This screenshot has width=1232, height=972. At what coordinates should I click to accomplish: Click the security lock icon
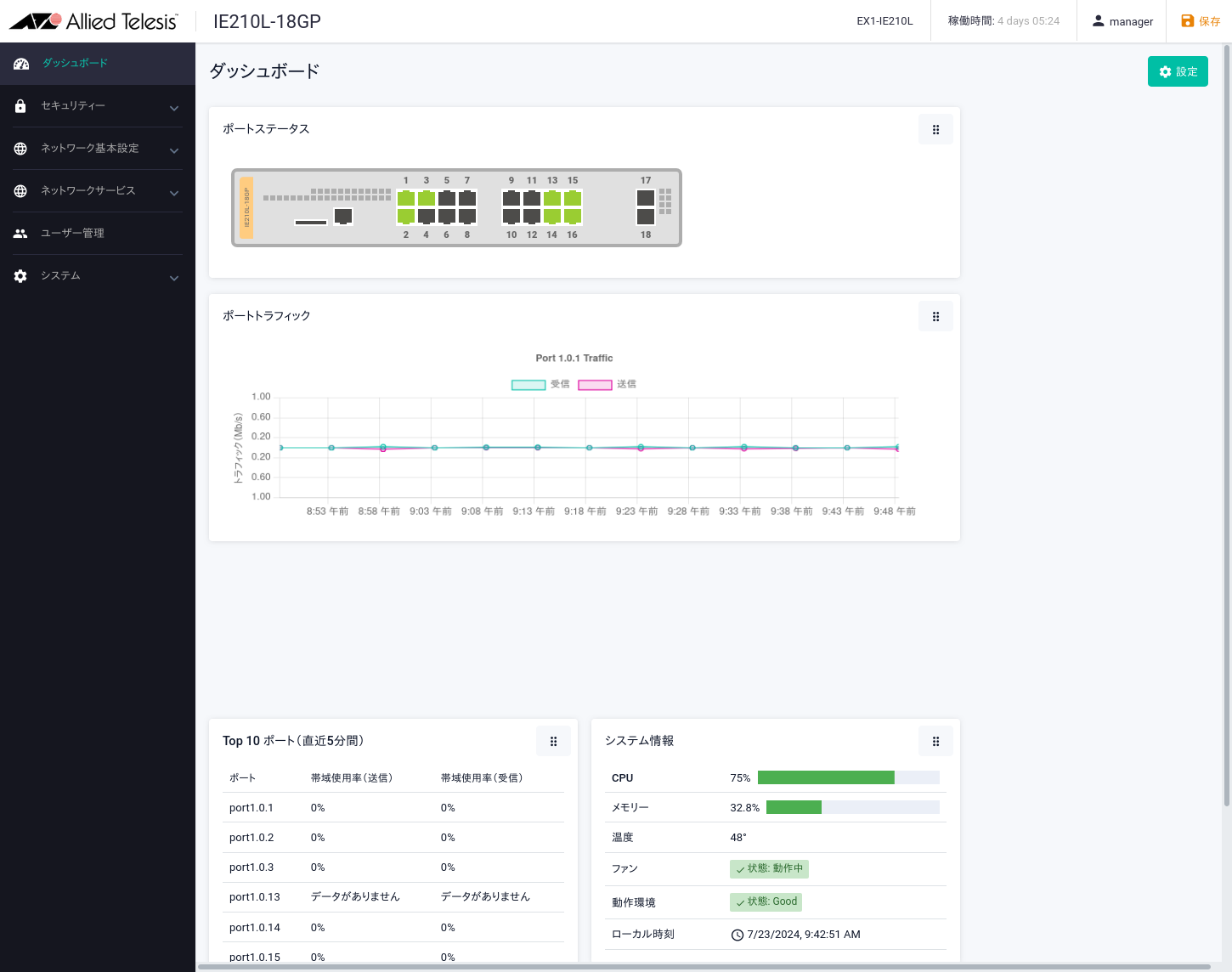[20, 106]
